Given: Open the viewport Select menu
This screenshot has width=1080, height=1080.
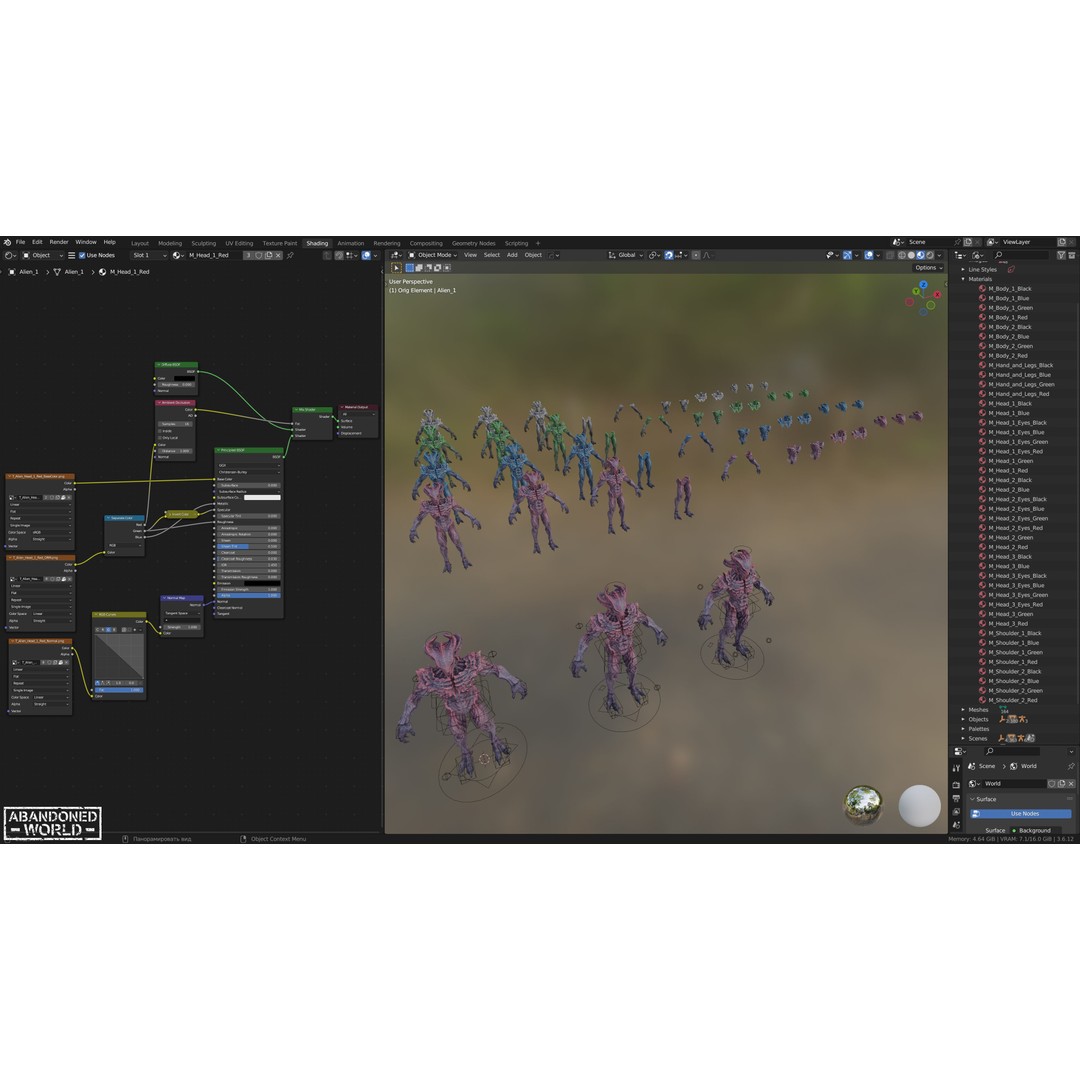Looking at the screenshot, I should 492,255.
